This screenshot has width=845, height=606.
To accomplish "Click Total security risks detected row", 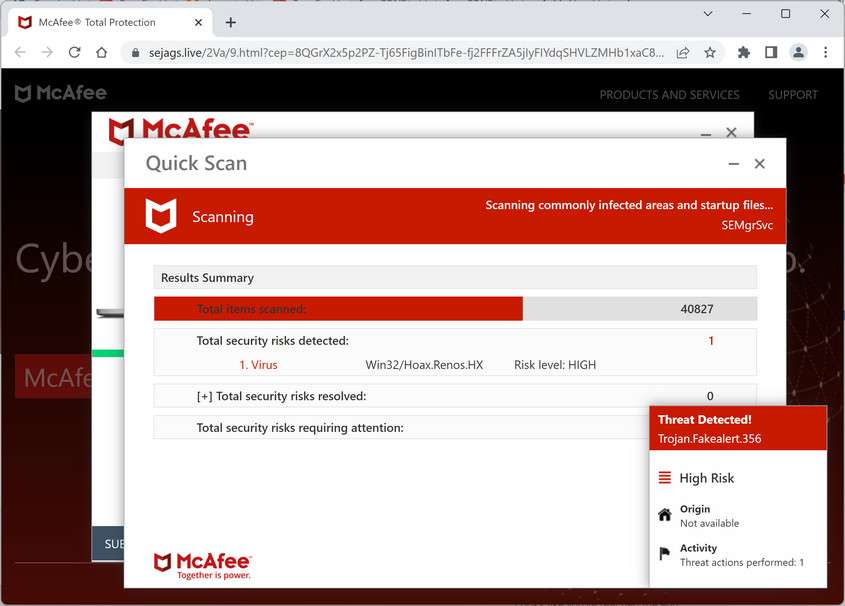I will [455, 340].
